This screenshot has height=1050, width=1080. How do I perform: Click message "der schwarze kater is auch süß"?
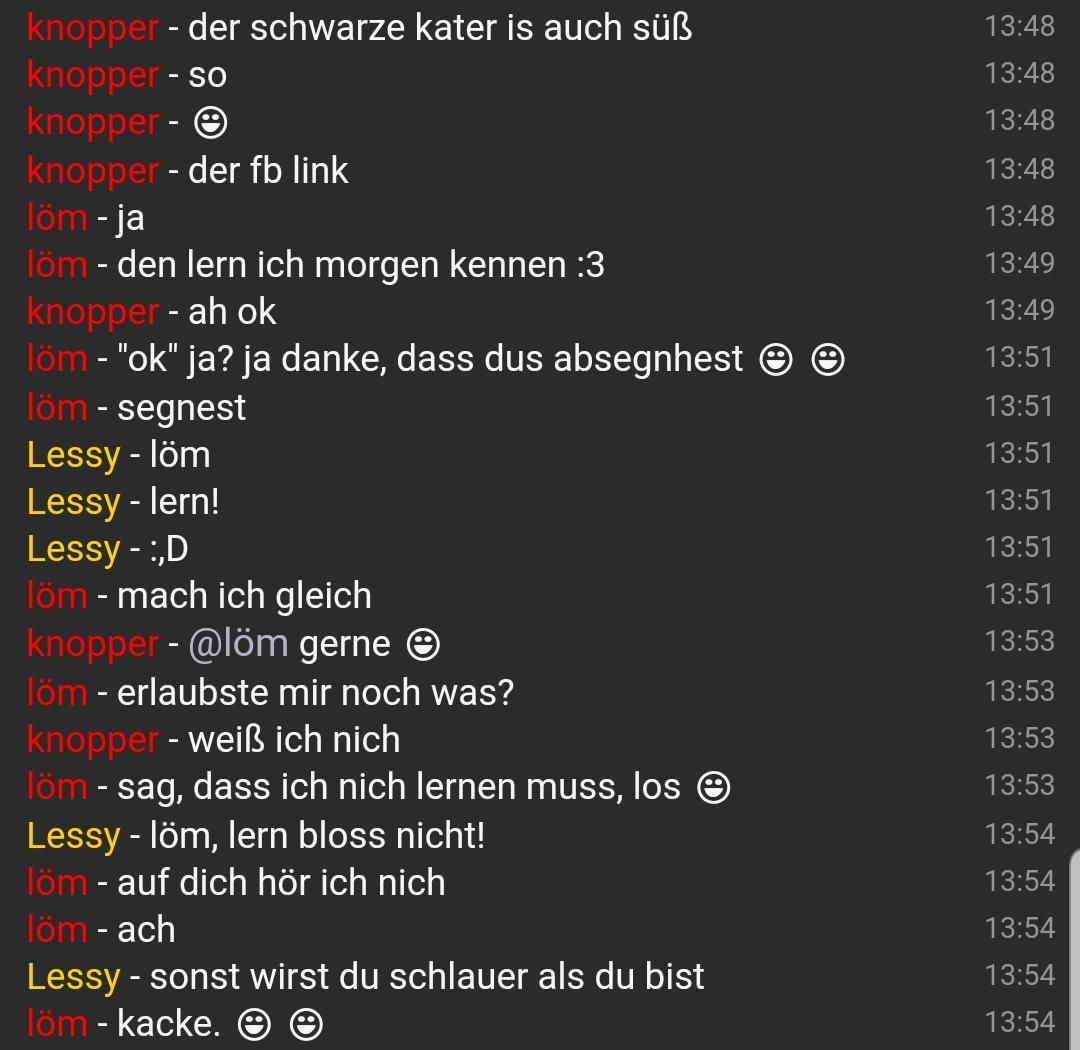pyautogui.click(x=440, y=28)
